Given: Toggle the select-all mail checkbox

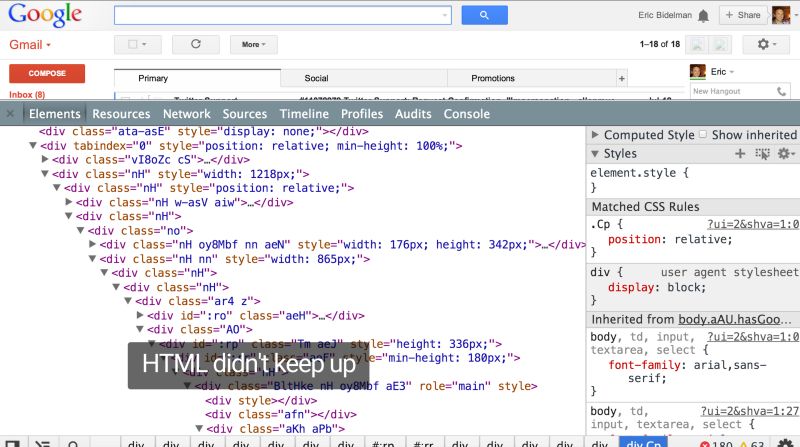Looking at the screenshot, I should (x=133, y=44).
